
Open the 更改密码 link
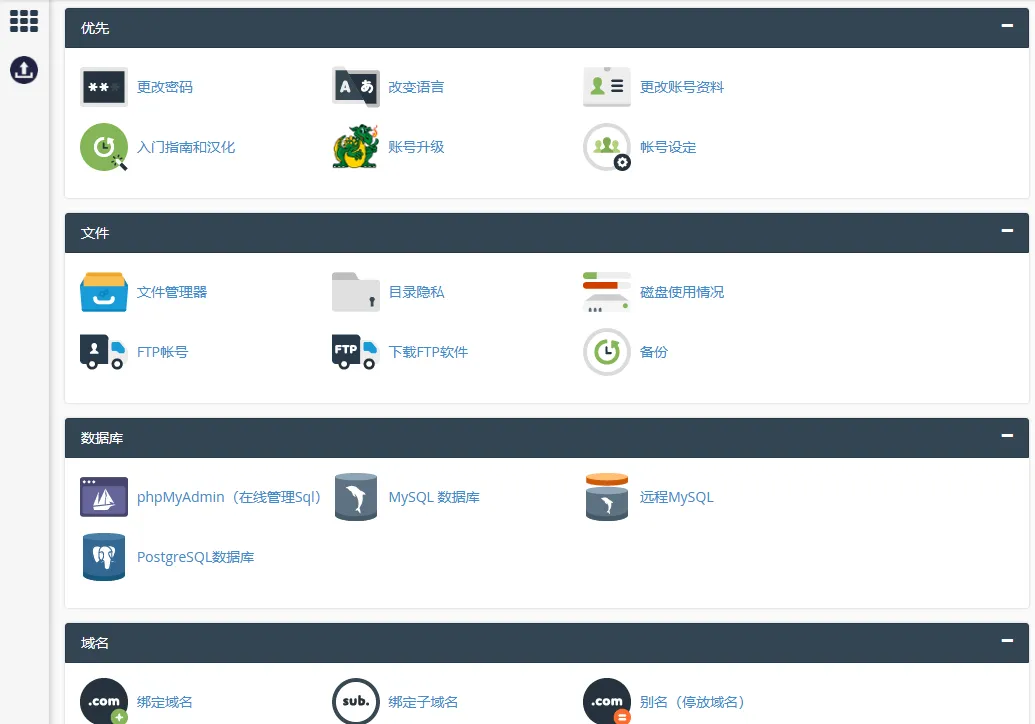(165, 87)
